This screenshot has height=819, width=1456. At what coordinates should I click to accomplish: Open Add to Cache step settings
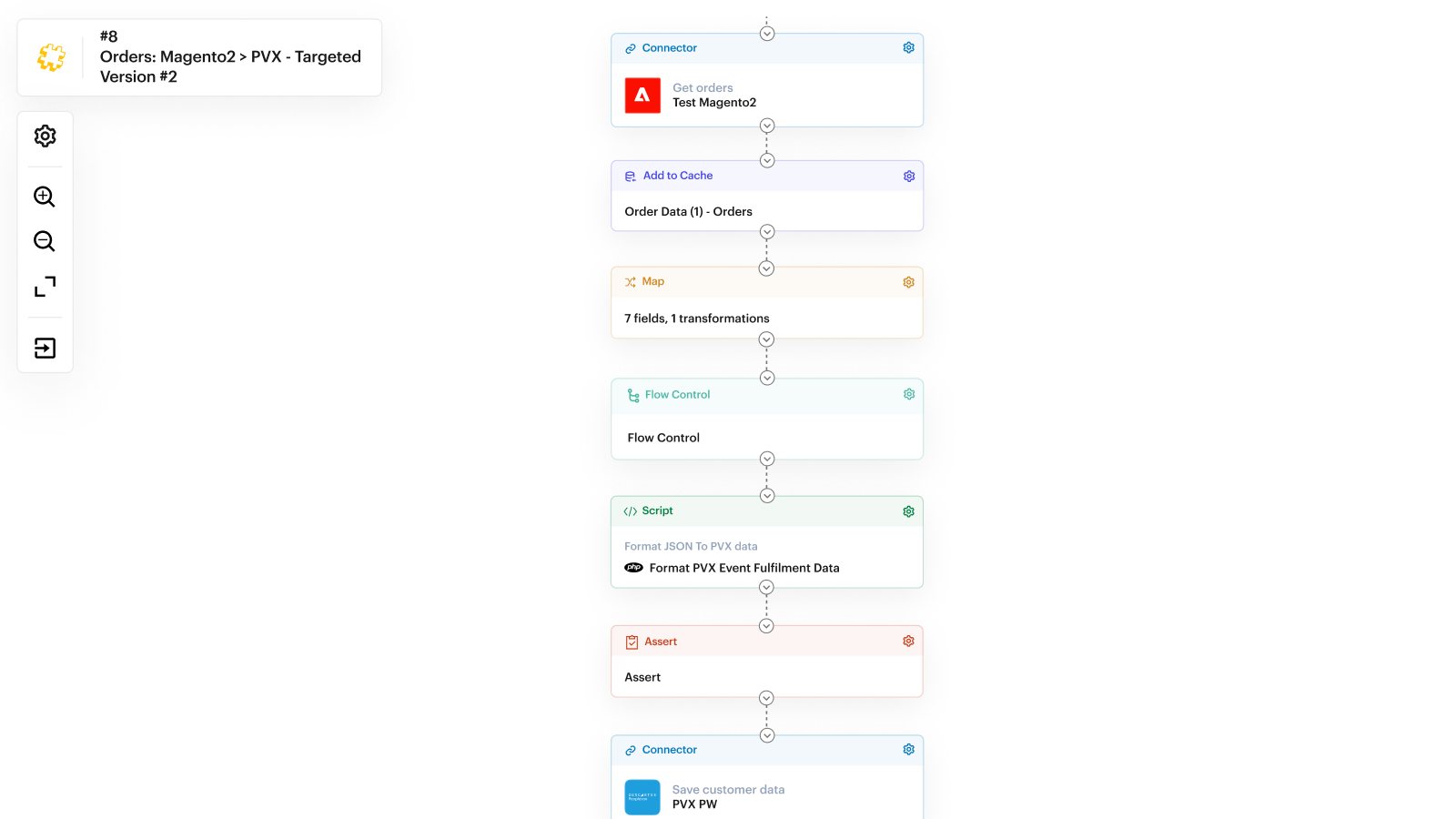tap(908, 177)
